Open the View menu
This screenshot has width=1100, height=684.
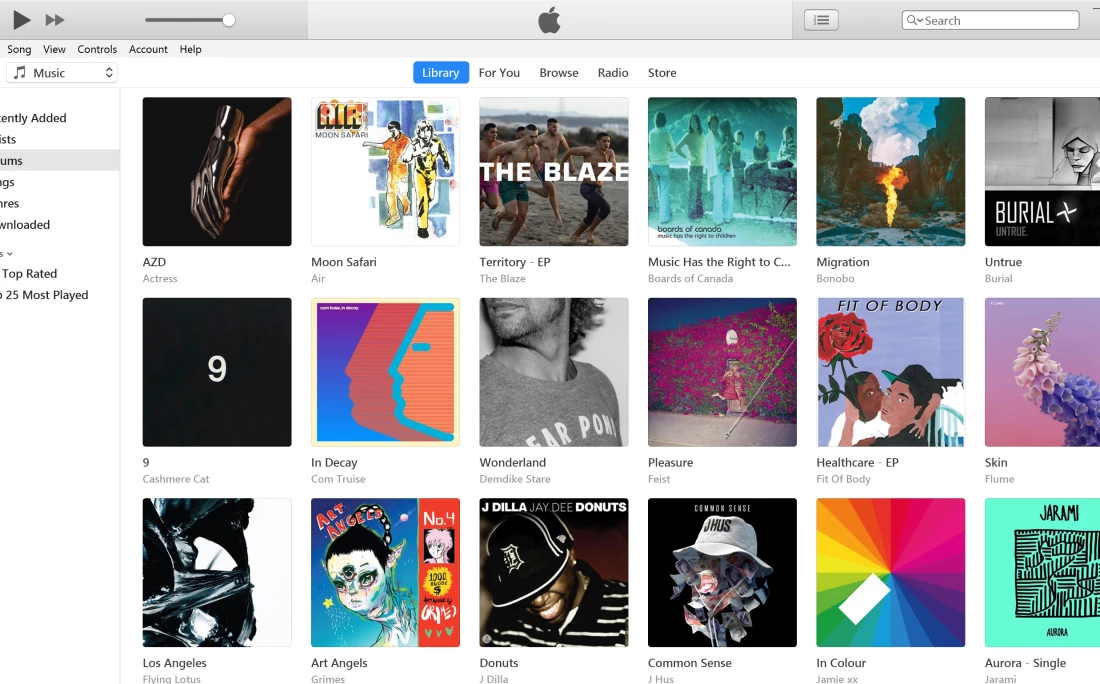[54, 49]
